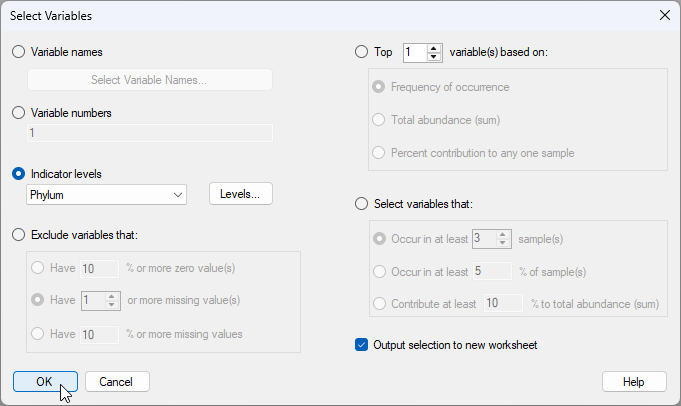The image size is (681, 406).
Task: Click the Levels... button
Action: [240, 194]
